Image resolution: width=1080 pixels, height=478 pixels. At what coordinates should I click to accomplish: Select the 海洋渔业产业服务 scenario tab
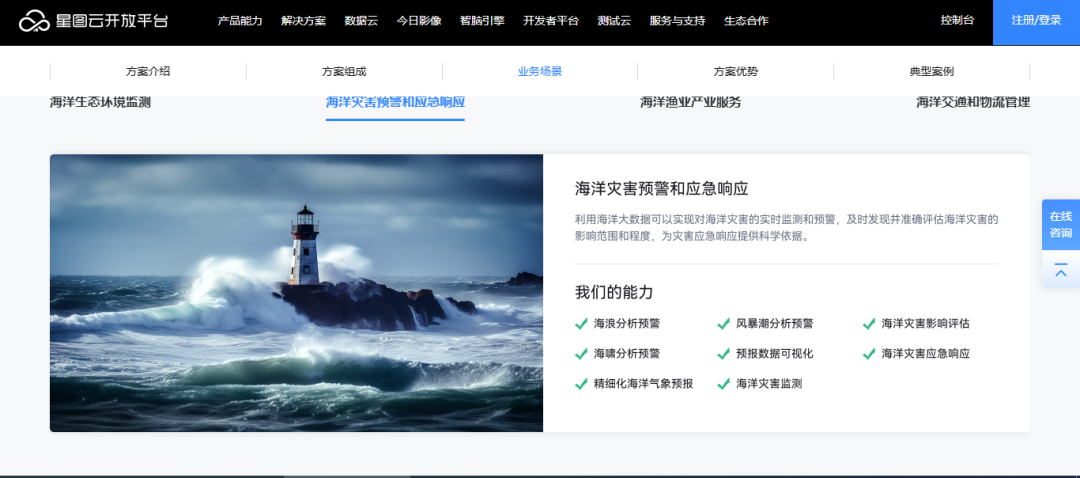point(690,103)
